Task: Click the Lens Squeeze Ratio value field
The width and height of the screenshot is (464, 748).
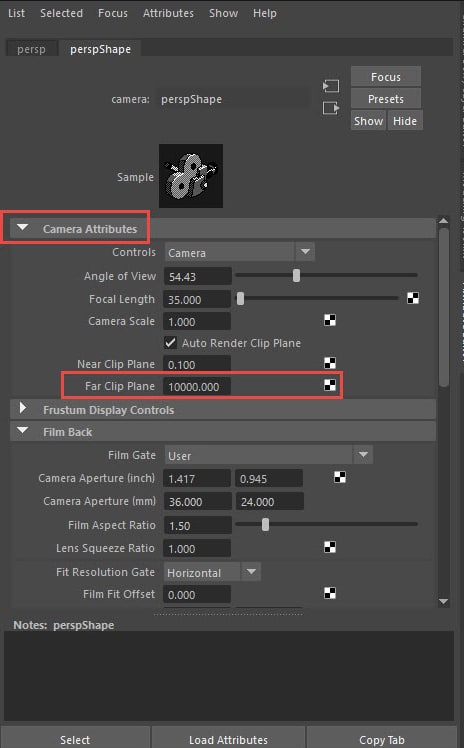Action: pos(197,548)
